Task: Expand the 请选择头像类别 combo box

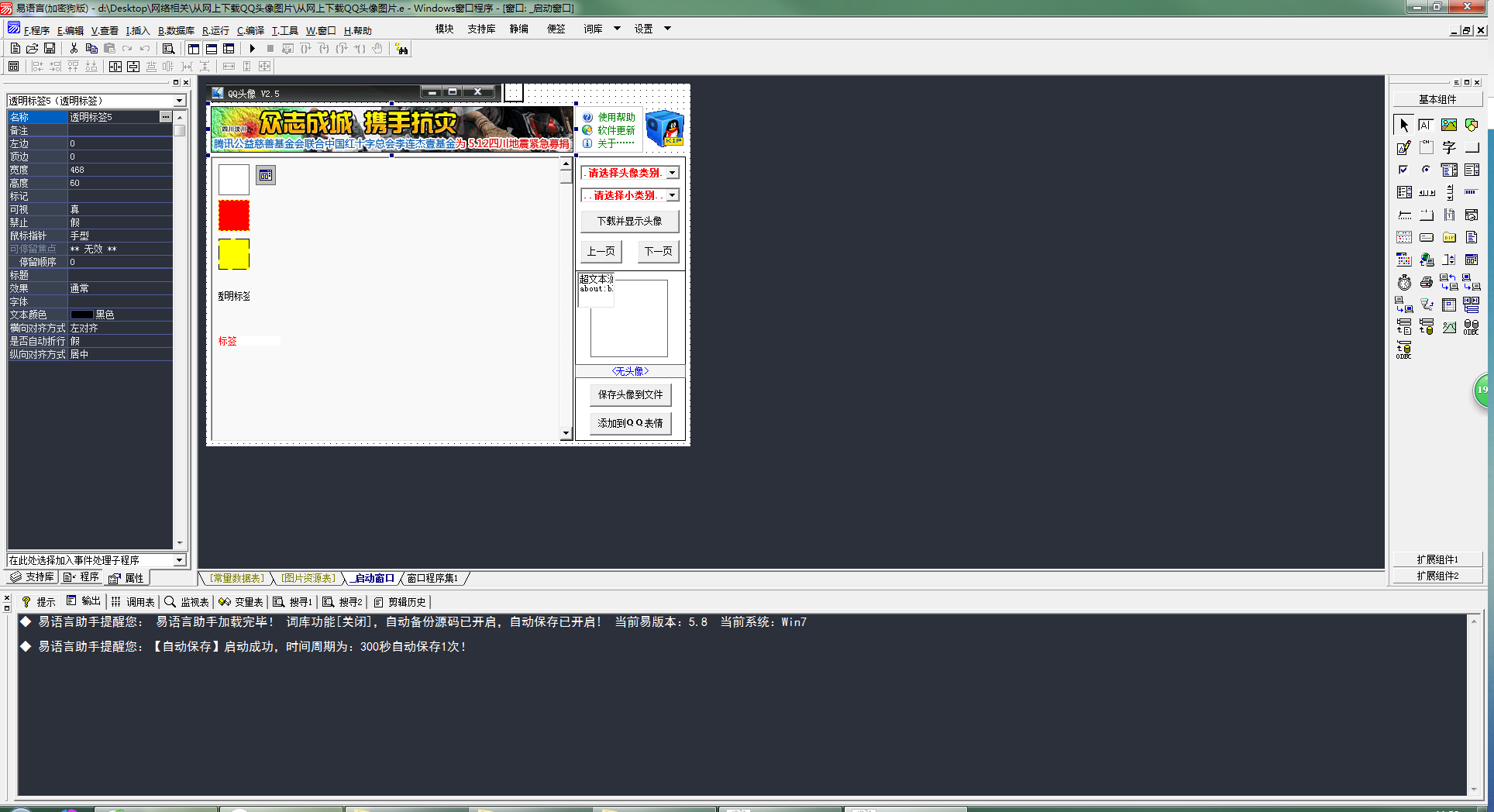Action: 673,173
